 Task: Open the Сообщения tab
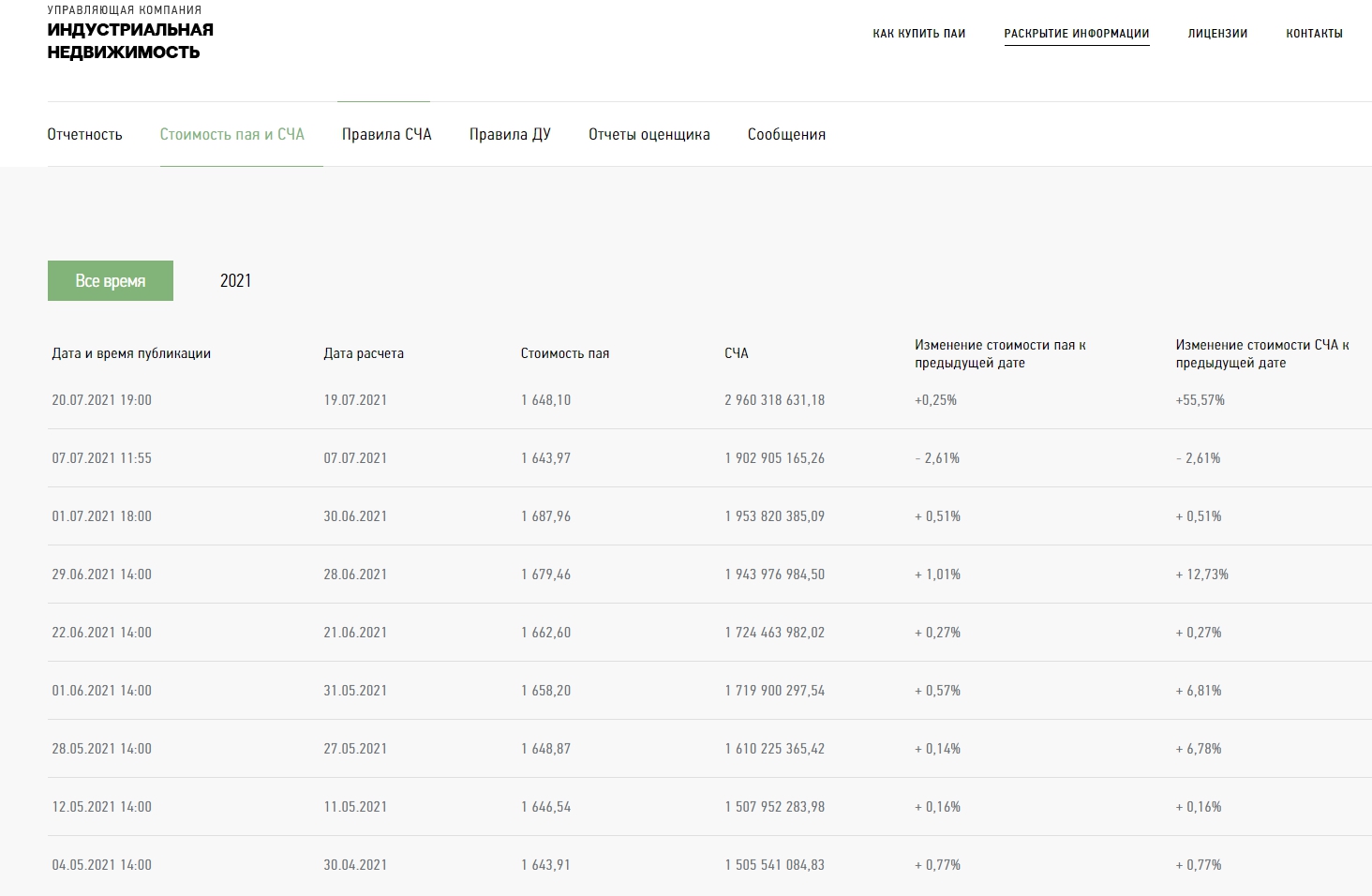tap(786, 135)
